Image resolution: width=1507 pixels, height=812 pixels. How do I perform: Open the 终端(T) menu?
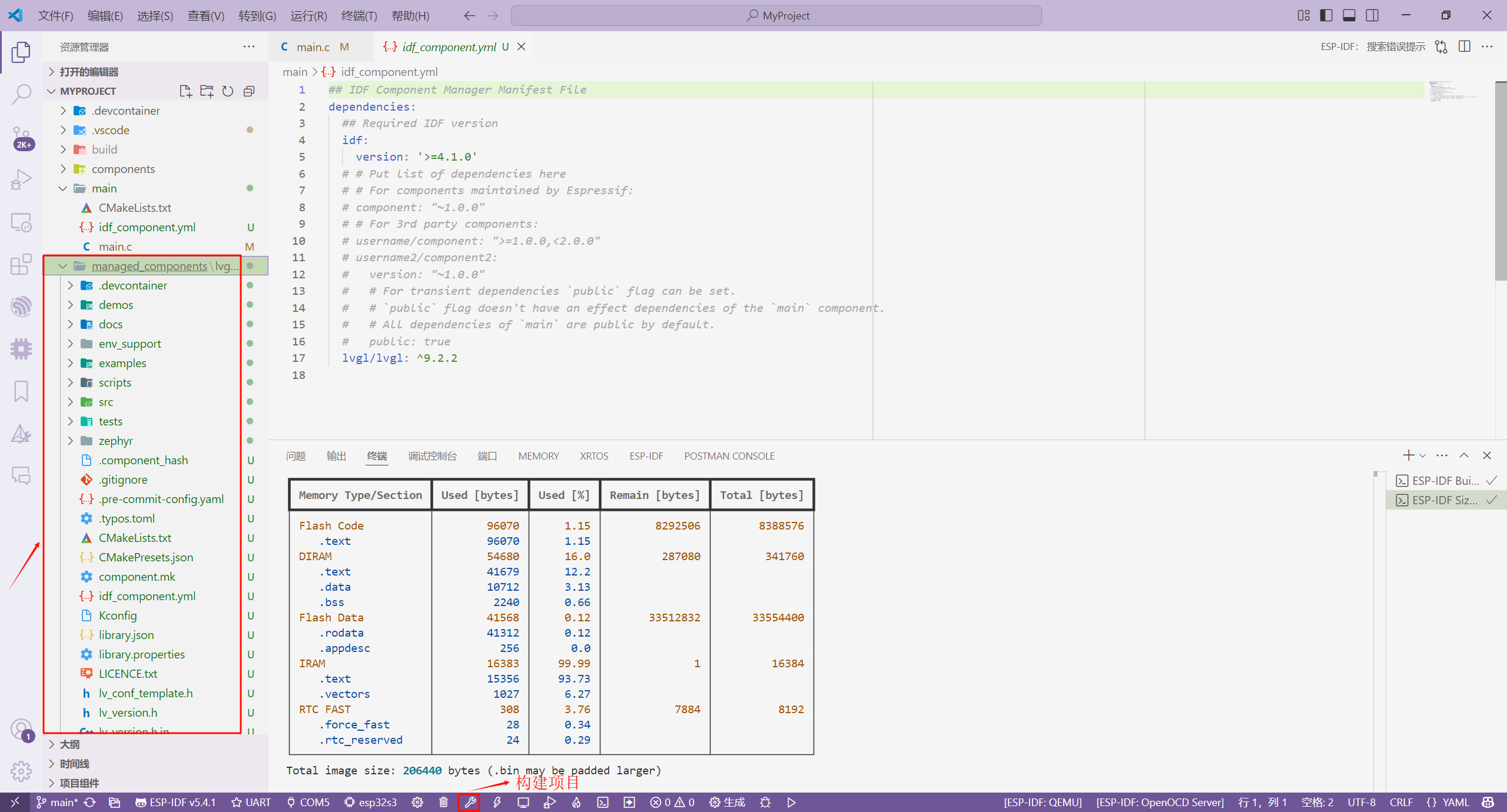[x=359, y=16]
